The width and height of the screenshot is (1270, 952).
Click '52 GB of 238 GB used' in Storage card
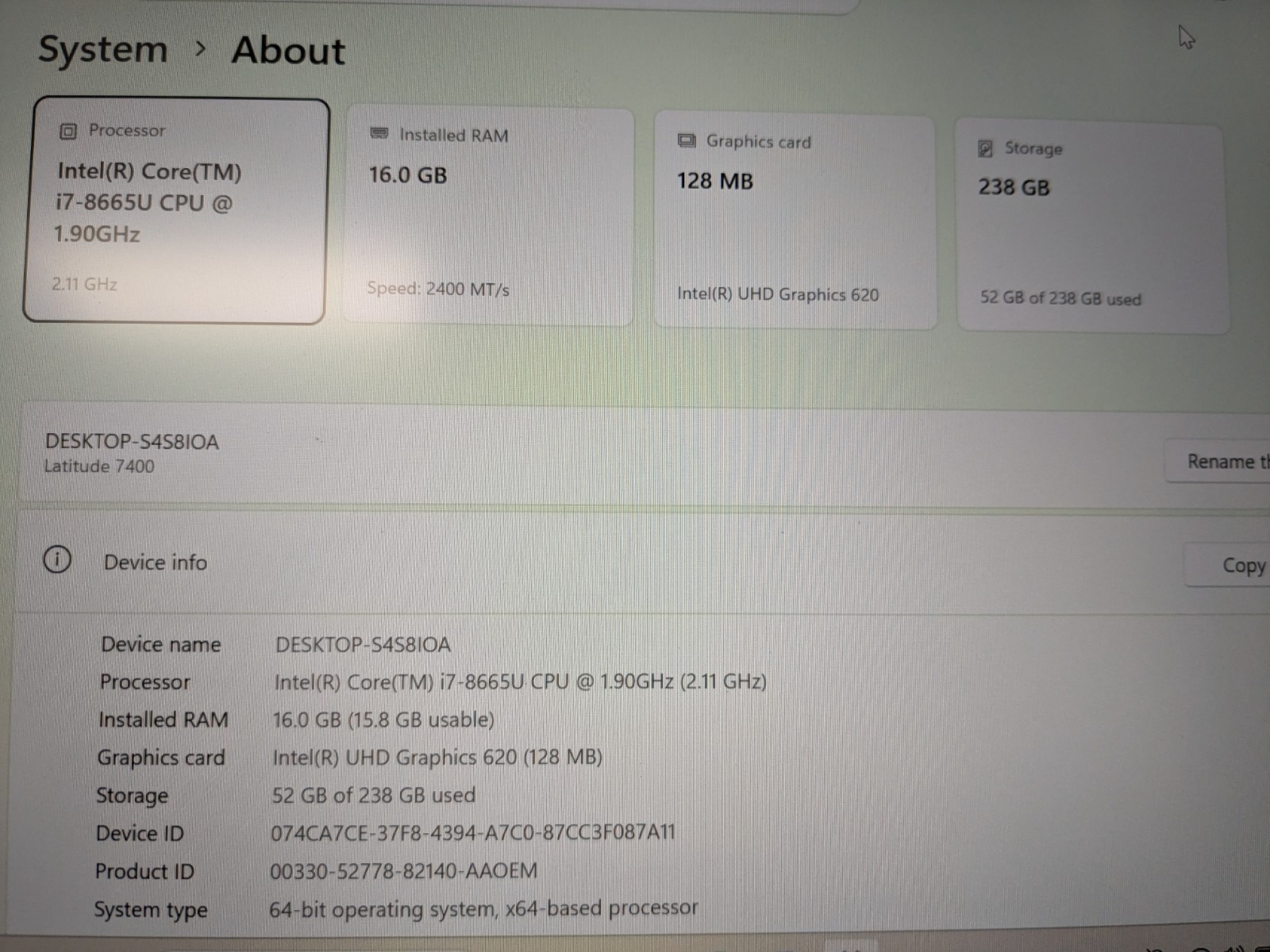tap(1060, 298)
